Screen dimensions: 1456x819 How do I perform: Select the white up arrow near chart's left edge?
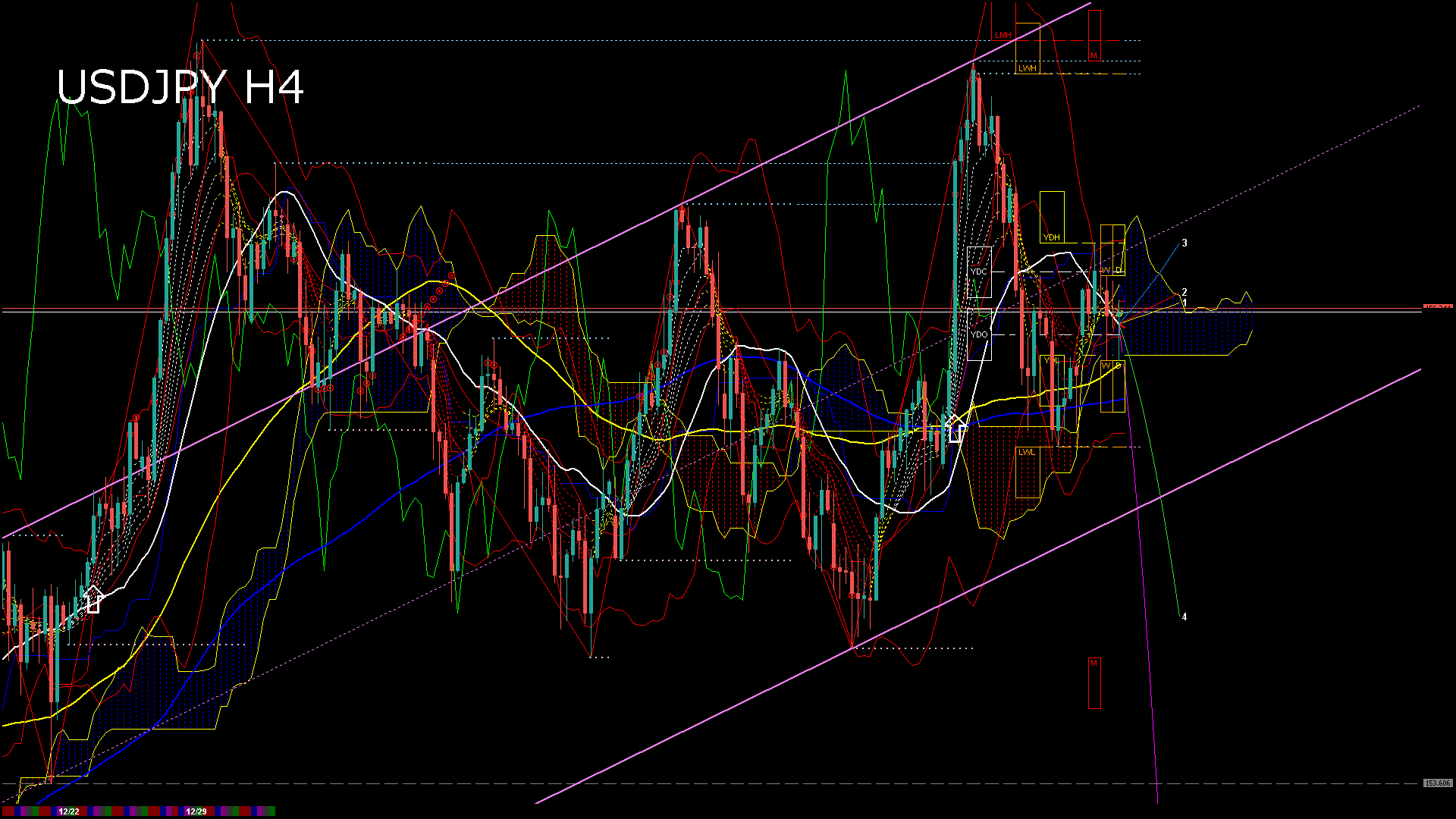[x=93, y=599]
